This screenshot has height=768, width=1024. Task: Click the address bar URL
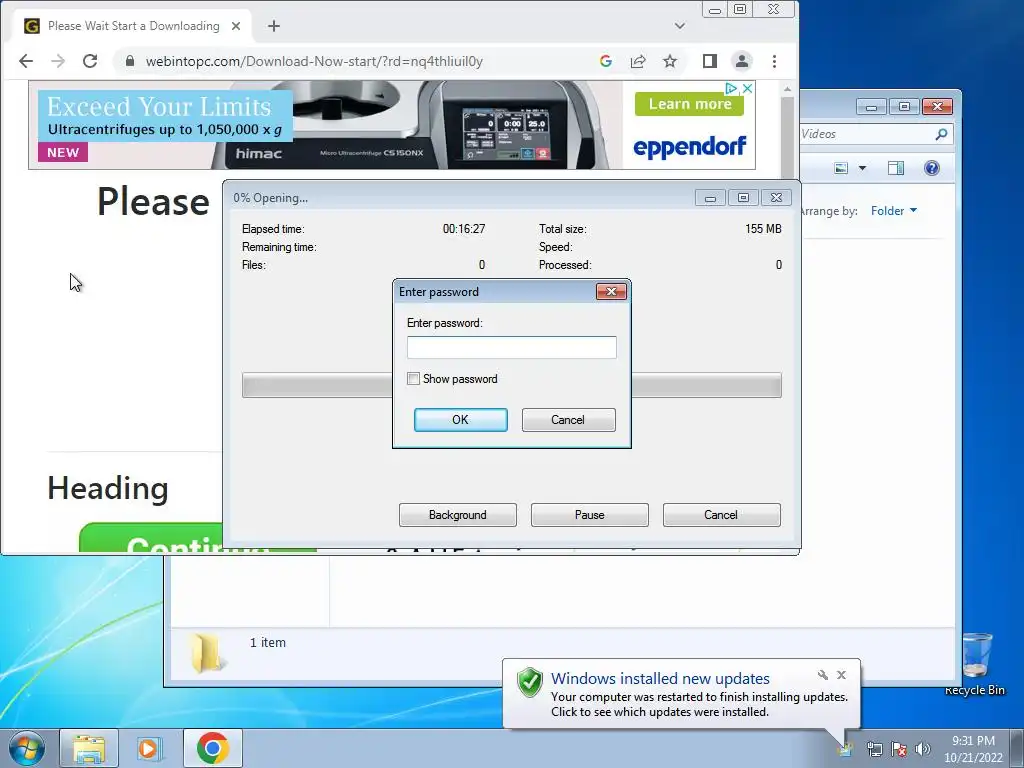pyautogui.click(x=314, y=61)
